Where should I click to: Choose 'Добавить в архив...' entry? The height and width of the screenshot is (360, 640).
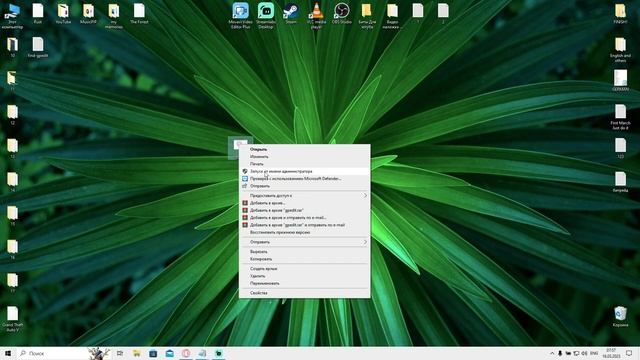coord(304,203)
